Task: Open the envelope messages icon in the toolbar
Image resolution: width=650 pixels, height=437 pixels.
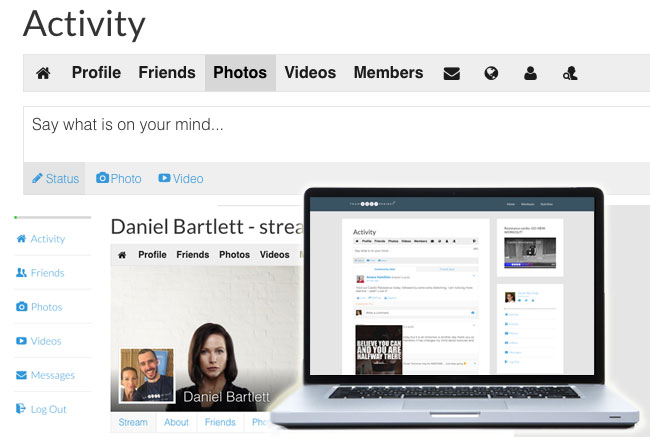Action: 451,73
